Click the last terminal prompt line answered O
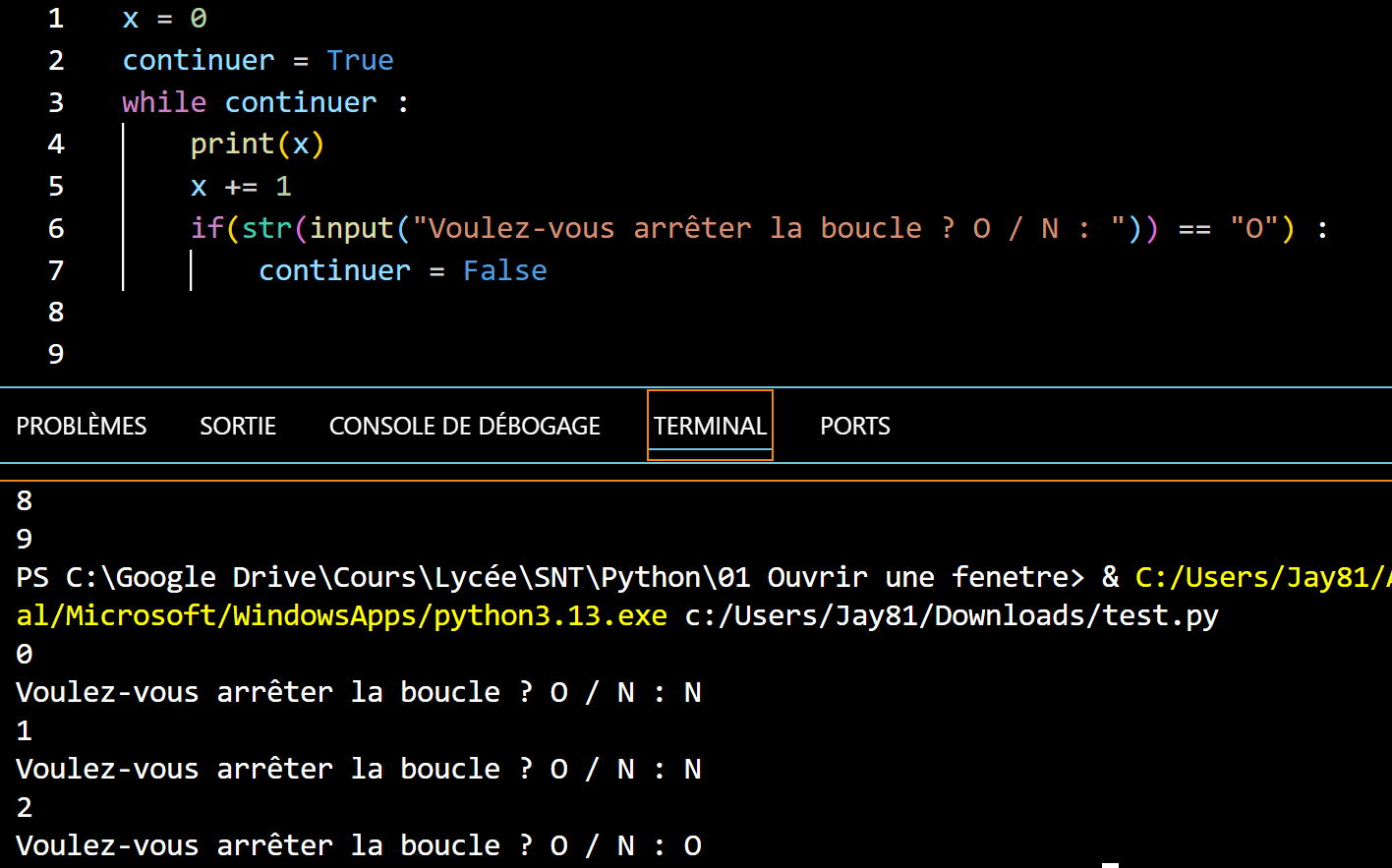This screenshot has height=868, width=1392. pyautogui.click(x=358, y=845)
